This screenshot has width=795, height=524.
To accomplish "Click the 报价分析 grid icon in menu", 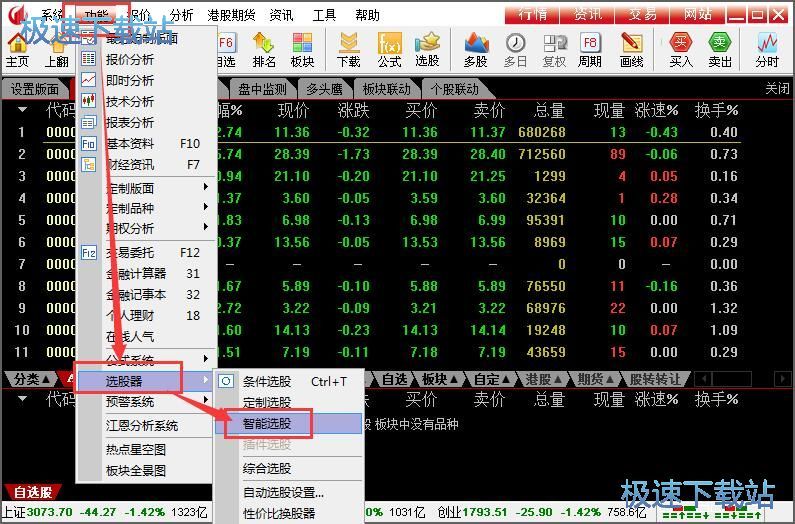I will pyautogui.click(x=89, y=59).
